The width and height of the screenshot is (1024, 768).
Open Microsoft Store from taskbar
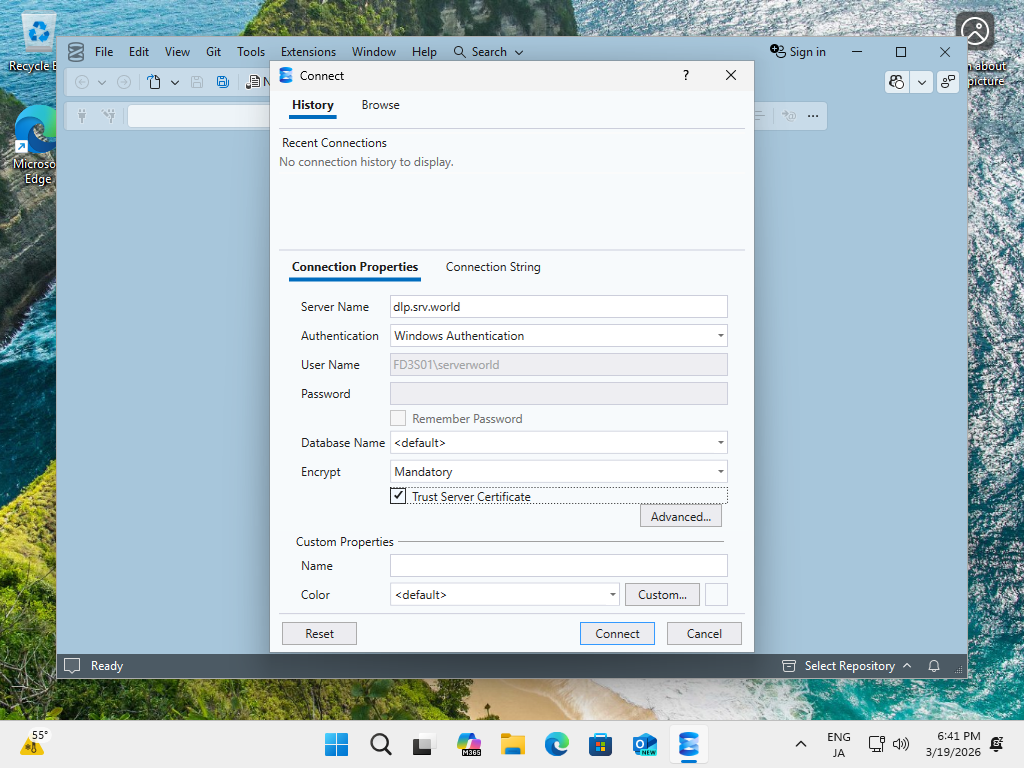600,744
